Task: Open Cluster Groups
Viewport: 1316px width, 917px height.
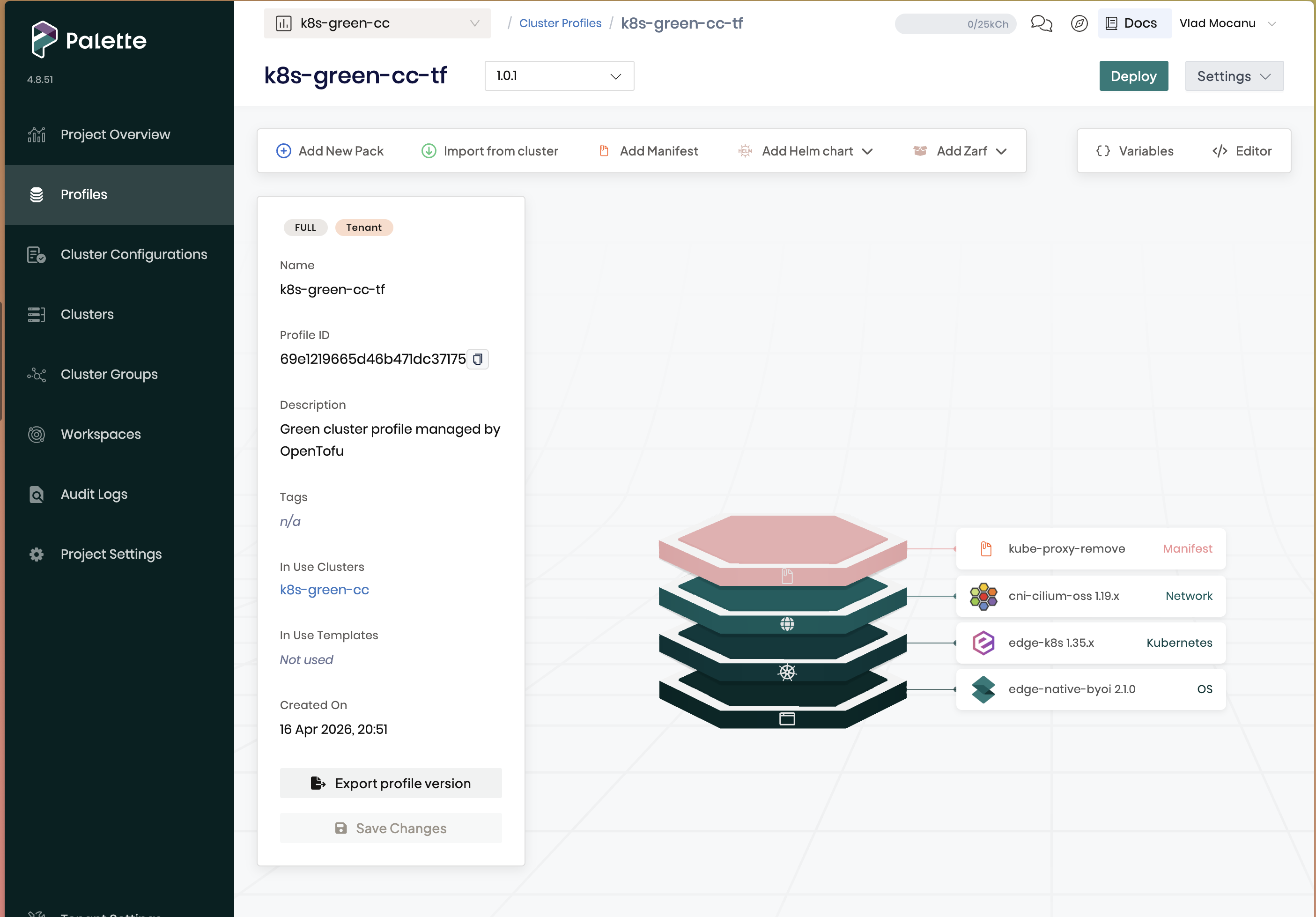Action: (x=119, y=375)
